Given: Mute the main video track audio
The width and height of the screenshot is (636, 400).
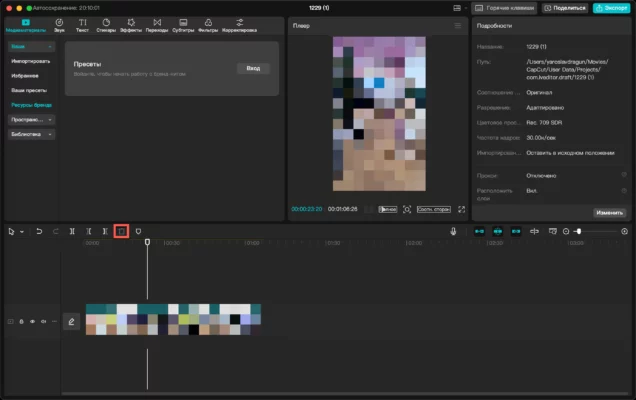Looking at the screenshot, I should [43, 321].
